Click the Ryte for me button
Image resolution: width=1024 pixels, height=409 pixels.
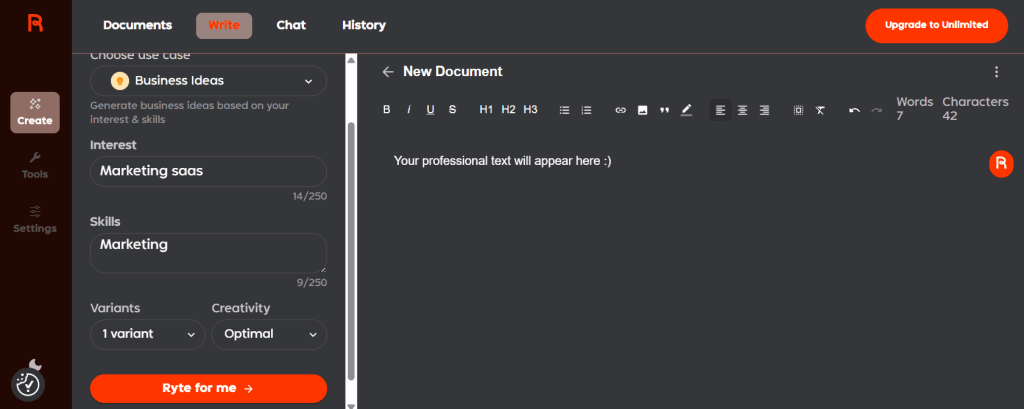[x=208, y=389]
